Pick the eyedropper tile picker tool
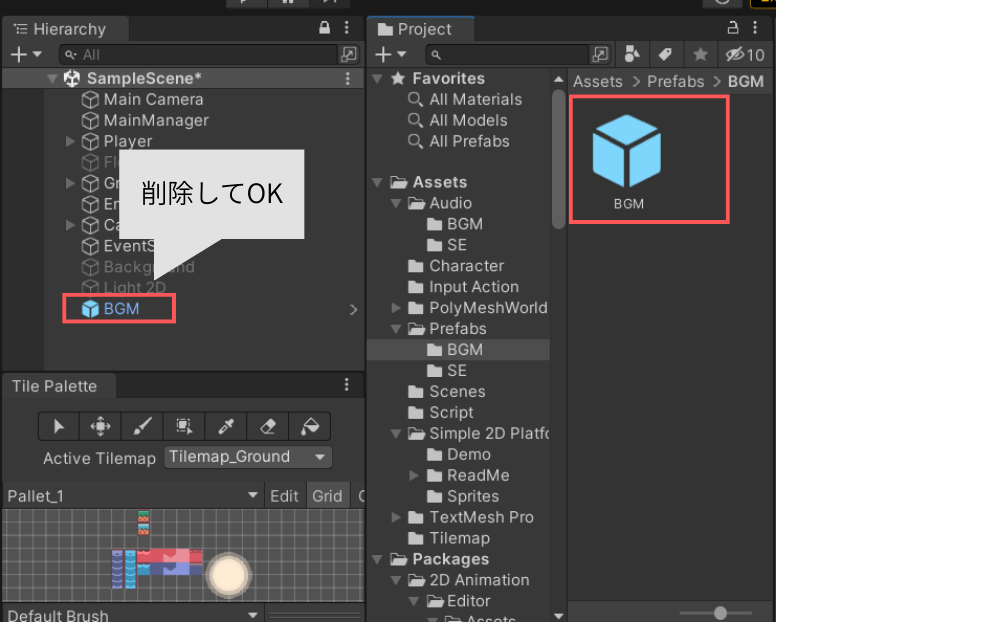The image size is (1000, 622). click(x=226, y=426)
